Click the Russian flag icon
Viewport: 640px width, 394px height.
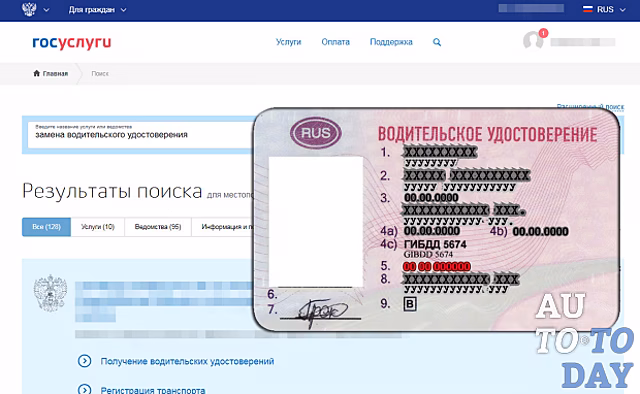(588, 9)
